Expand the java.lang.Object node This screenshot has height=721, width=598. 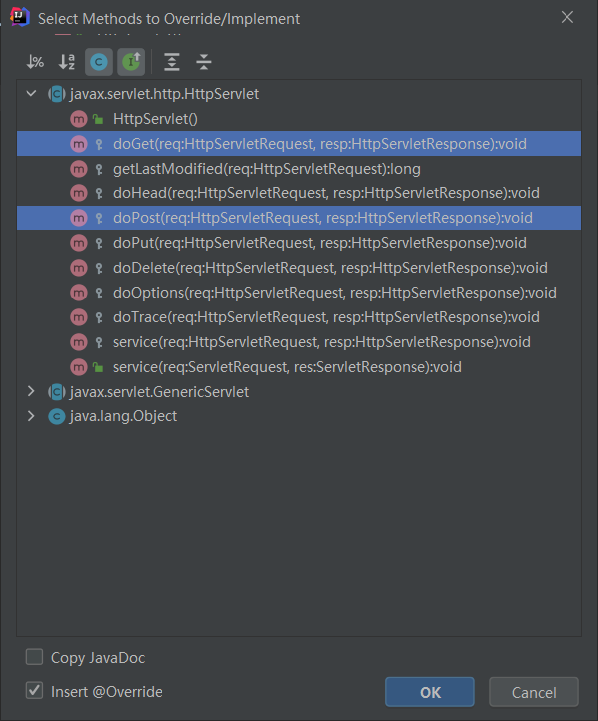click(31, 416)
